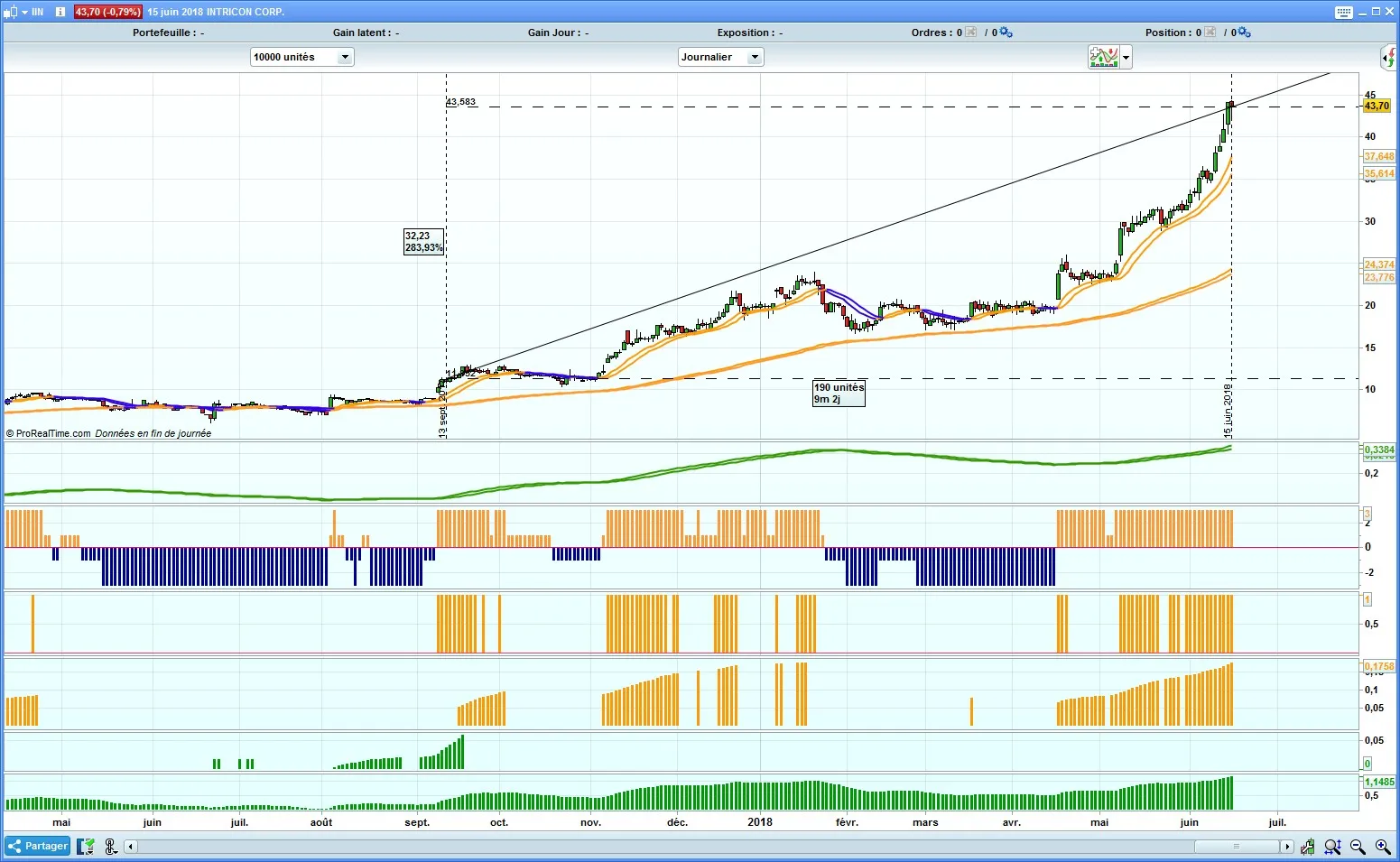
Task: Open the add indicator chart icon
Action: pyautogui.click(x=1103, y=58)
